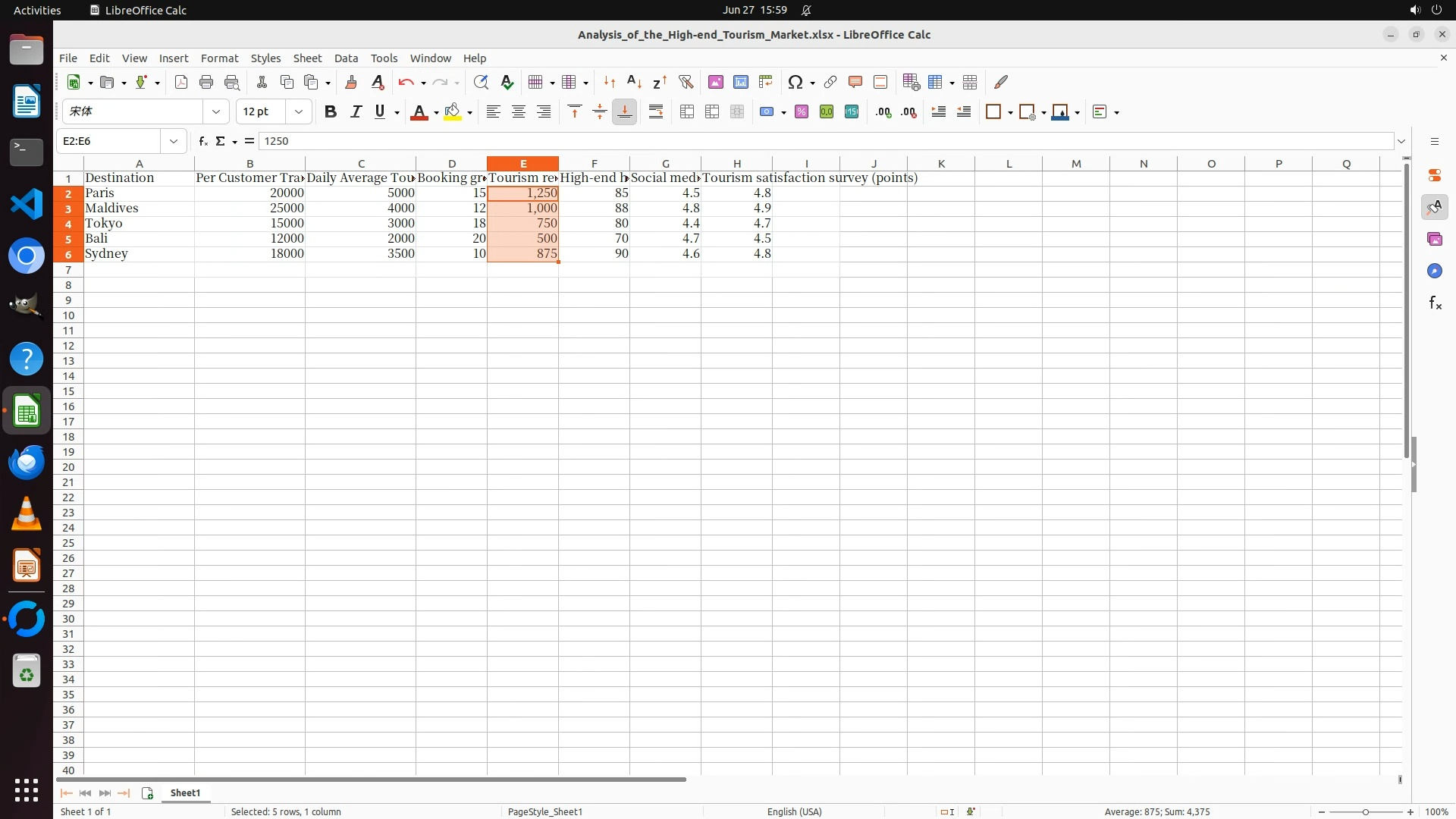Open the font size dropdown
Viewport: 1456px width, 819px height.
tap(299, 112)
